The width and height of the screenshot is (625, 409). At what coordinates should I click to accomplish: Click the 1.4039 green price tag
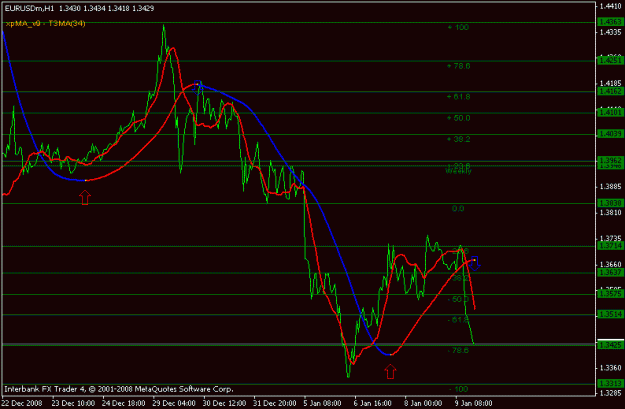pos(610,134)
